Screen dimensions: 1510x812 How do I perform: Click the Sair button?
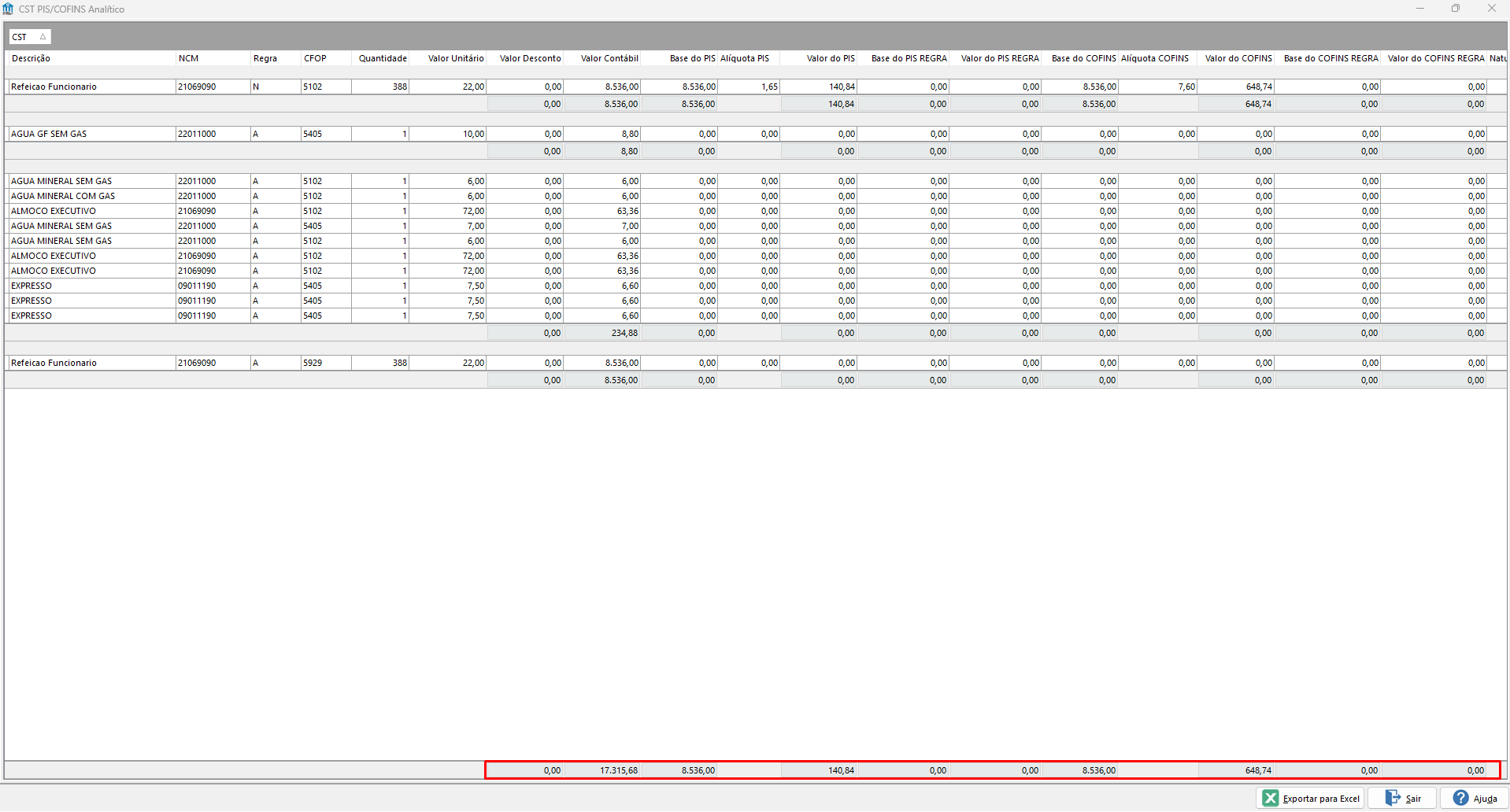(x=1402, y=798)
